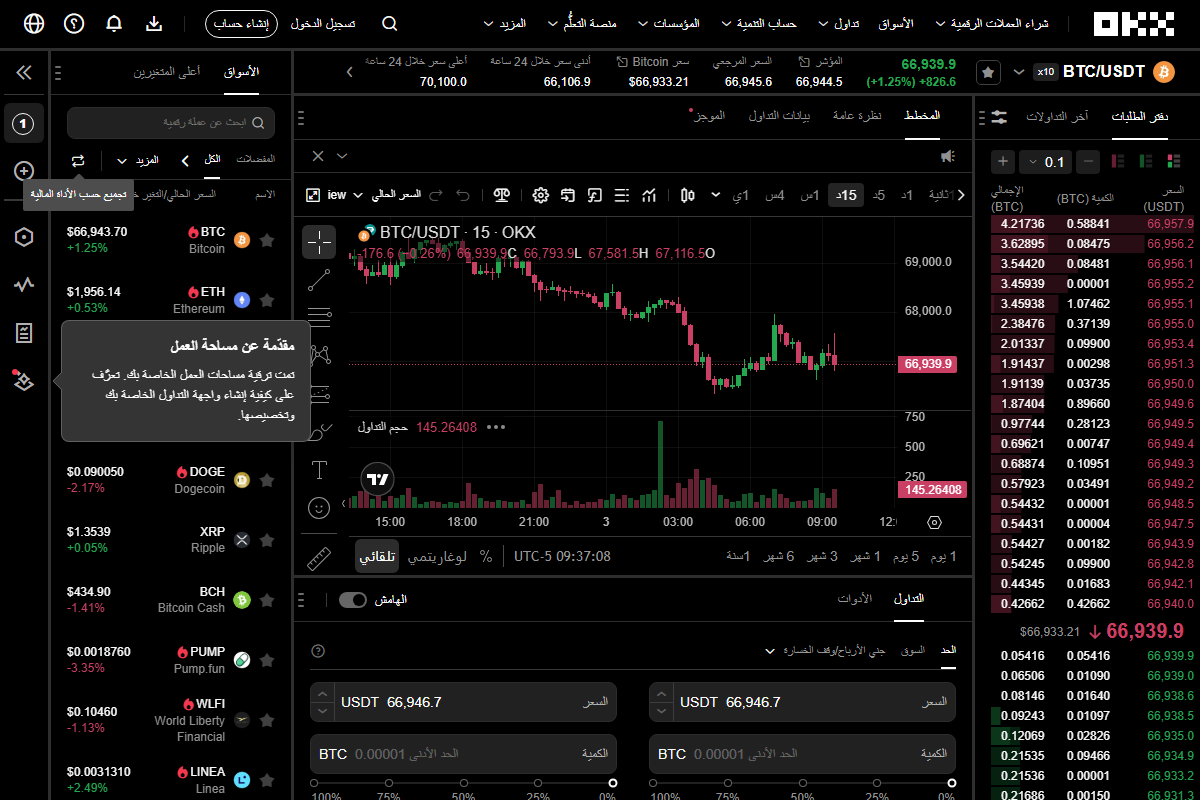
Task: Toggle logarithmic scale on the chart
Action: coord(438,556)
